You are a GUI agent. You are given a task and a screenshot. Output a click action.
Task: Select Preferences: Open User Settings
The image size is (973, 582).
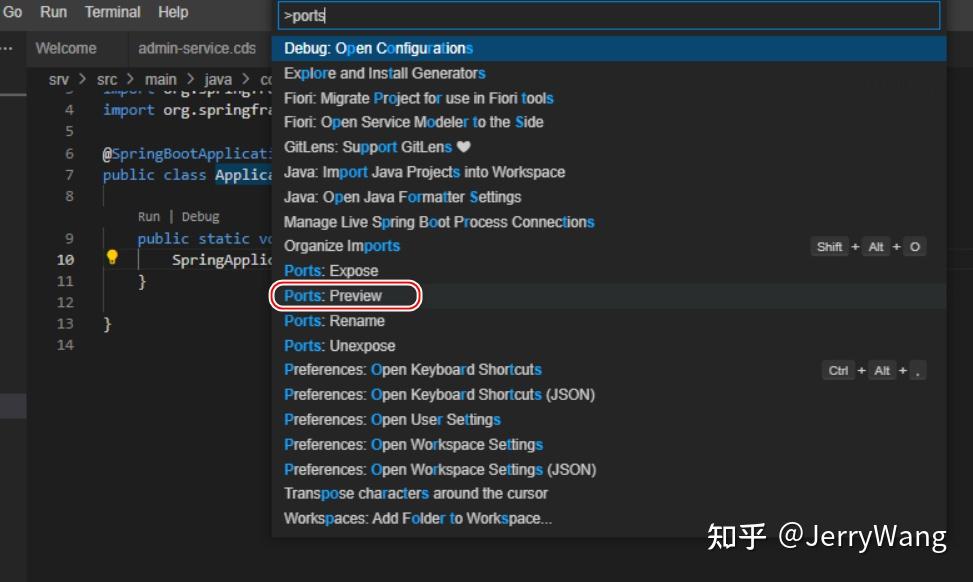(609, 419)
